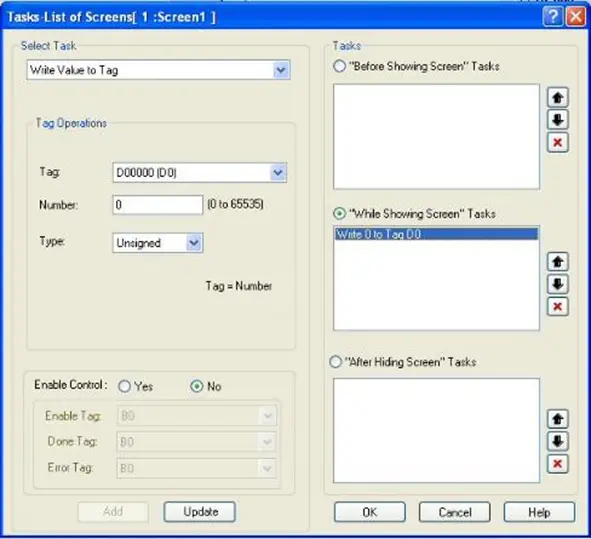Open the Tag dropdown showing D00000 (D0)
Screen dimensions: 591x539
278,173
